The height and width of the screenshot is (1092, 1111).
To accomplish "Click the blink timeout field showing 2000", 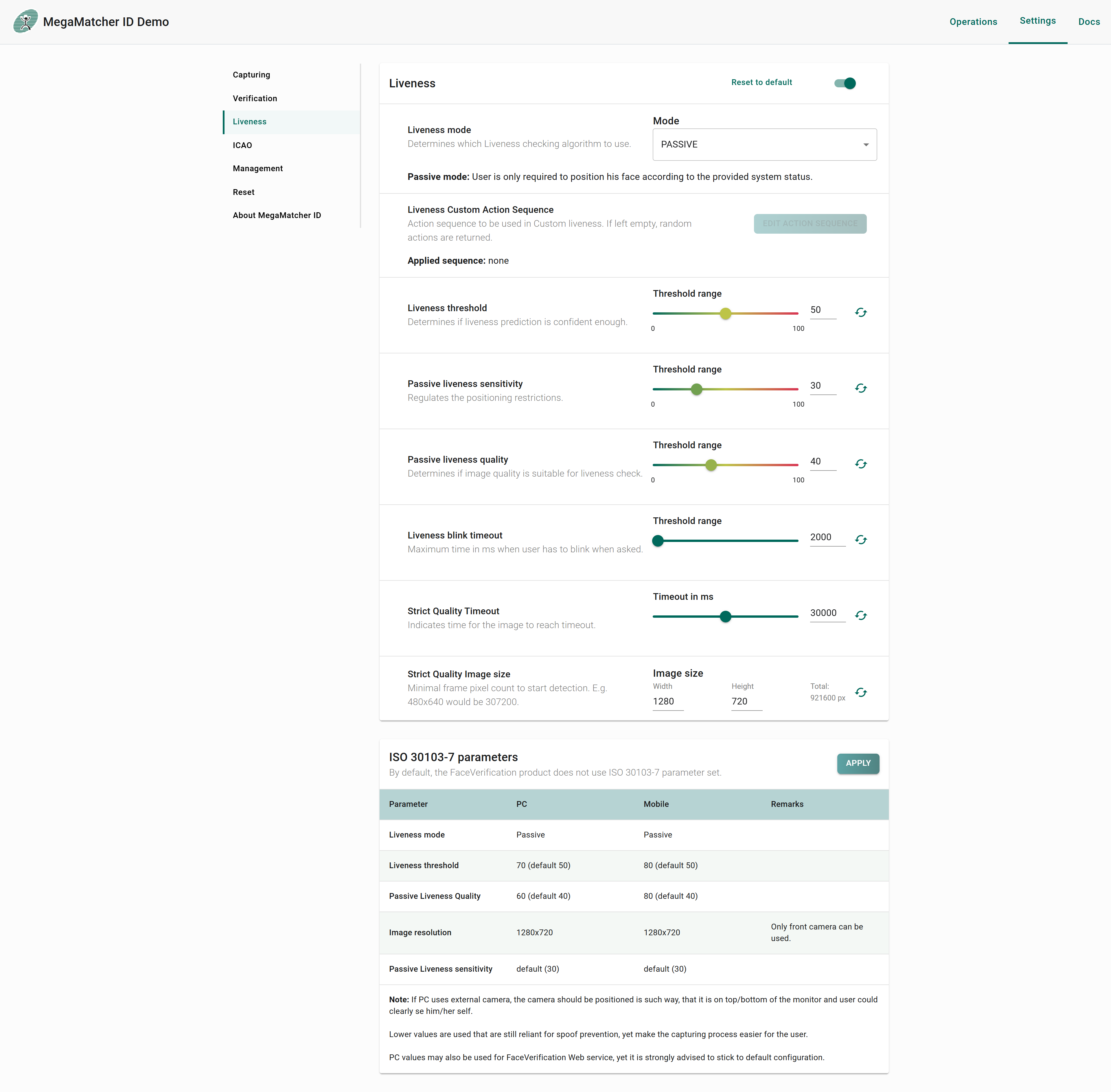I will tap(827, 537).
